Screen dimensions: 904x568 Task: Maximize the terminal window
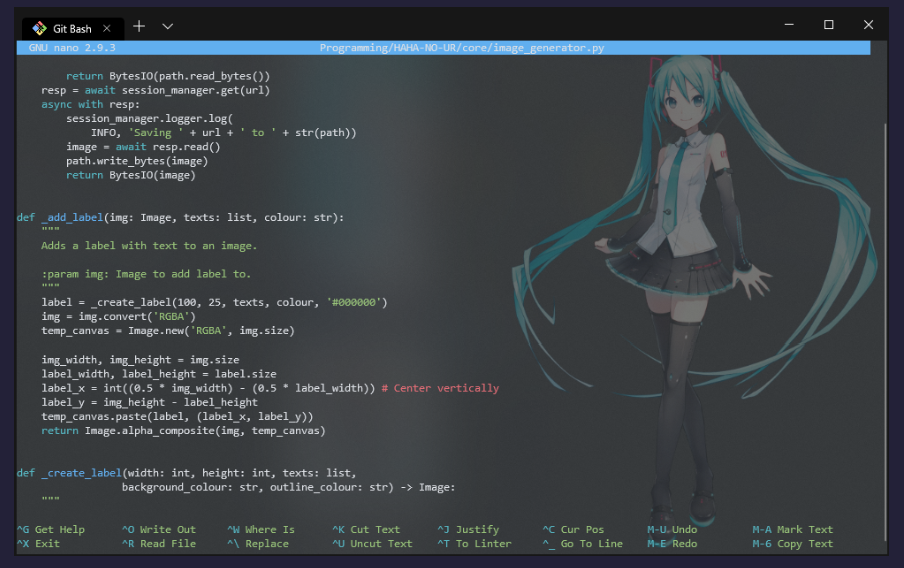click(828, 25)
